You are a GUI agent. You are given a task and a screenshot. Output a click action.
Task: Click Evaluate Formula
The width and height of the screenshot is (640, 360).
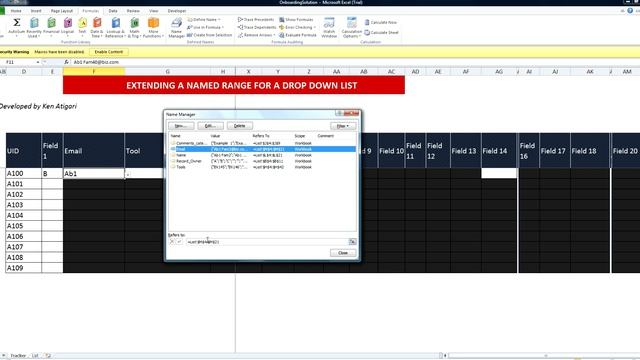[298, 35]
